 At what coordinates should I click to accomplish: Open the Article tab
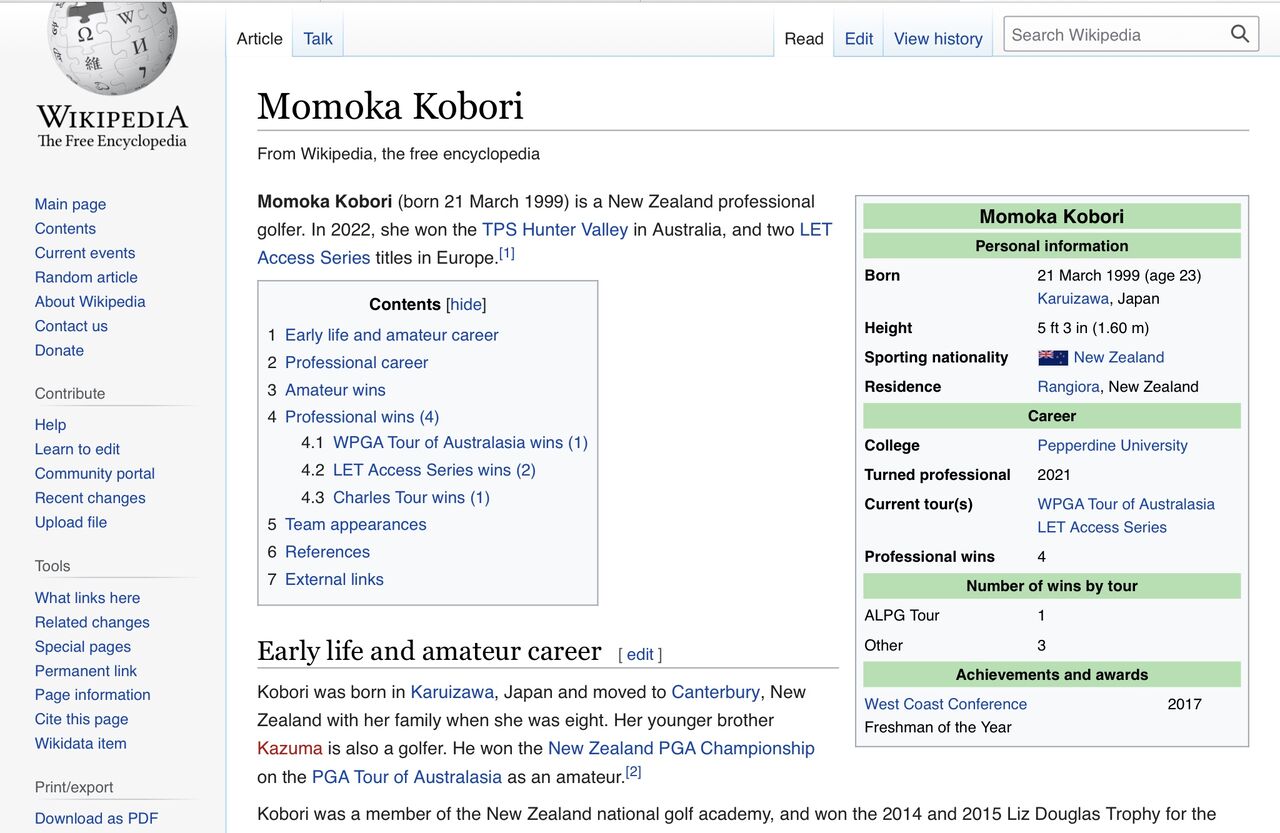[260, 38]
